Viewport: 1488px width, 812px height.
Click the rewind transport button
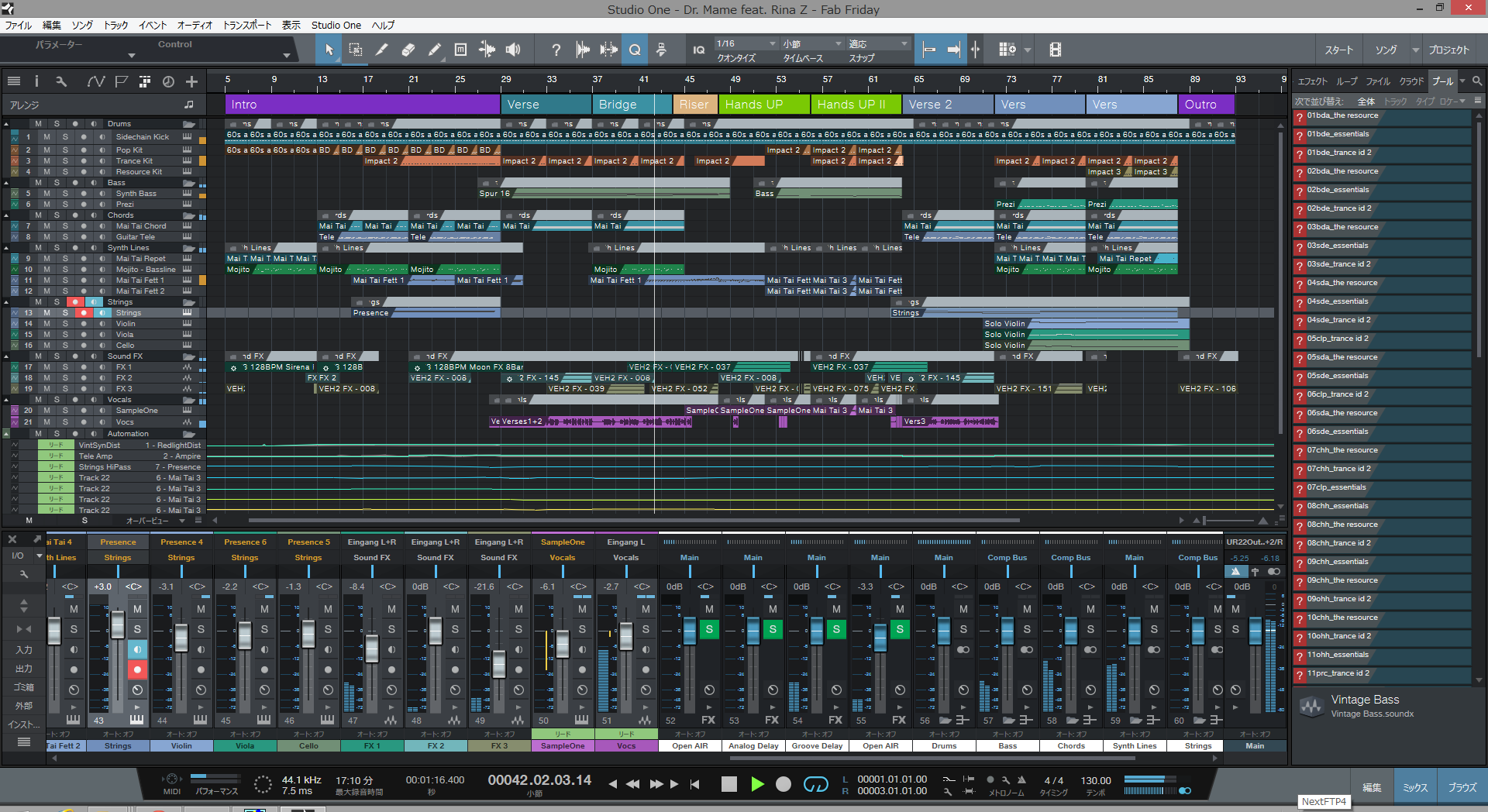(x=632, y=784)
